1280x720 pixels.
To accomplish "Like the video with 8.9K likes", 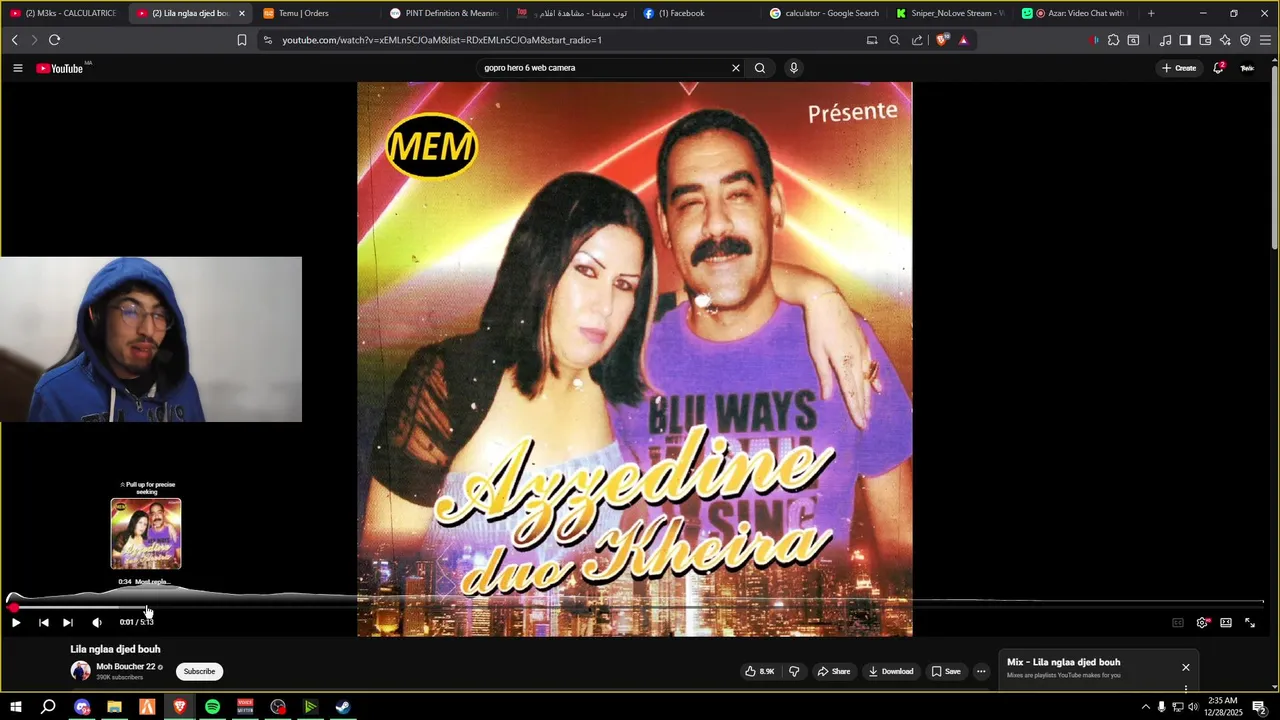I will [760, 671].
